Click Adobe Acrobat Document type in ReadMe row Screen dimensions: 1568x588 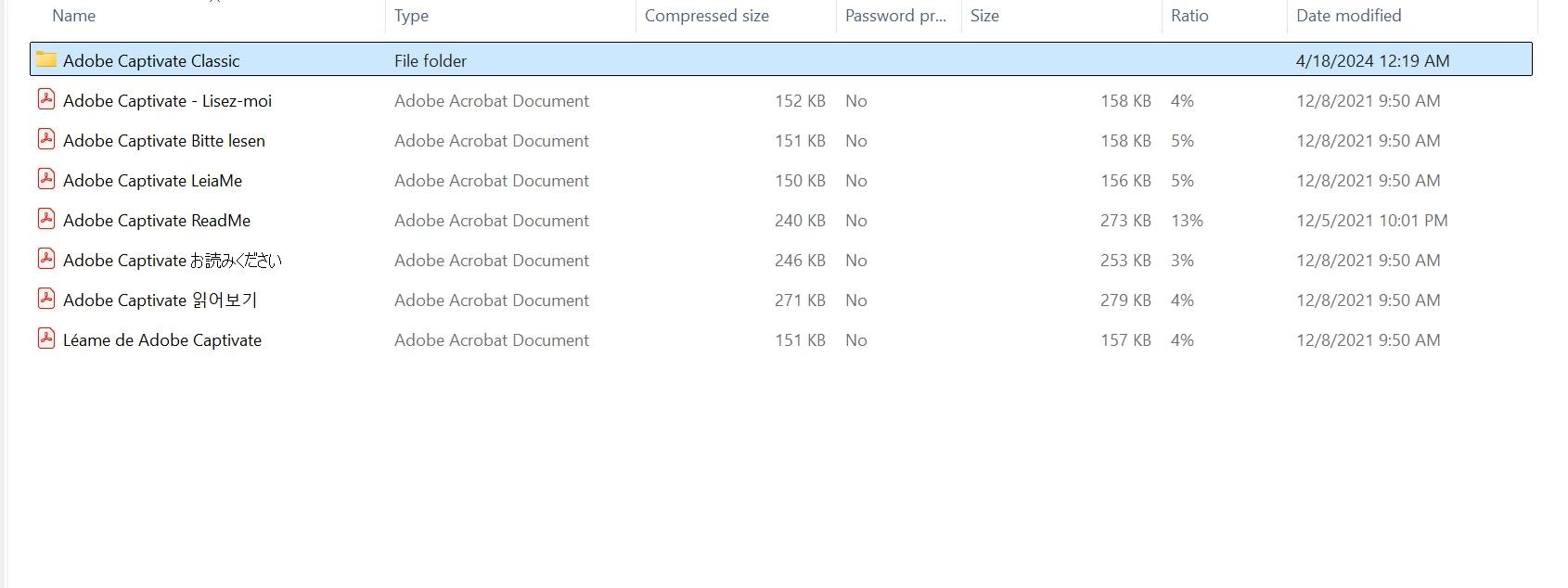pos(492,220)
